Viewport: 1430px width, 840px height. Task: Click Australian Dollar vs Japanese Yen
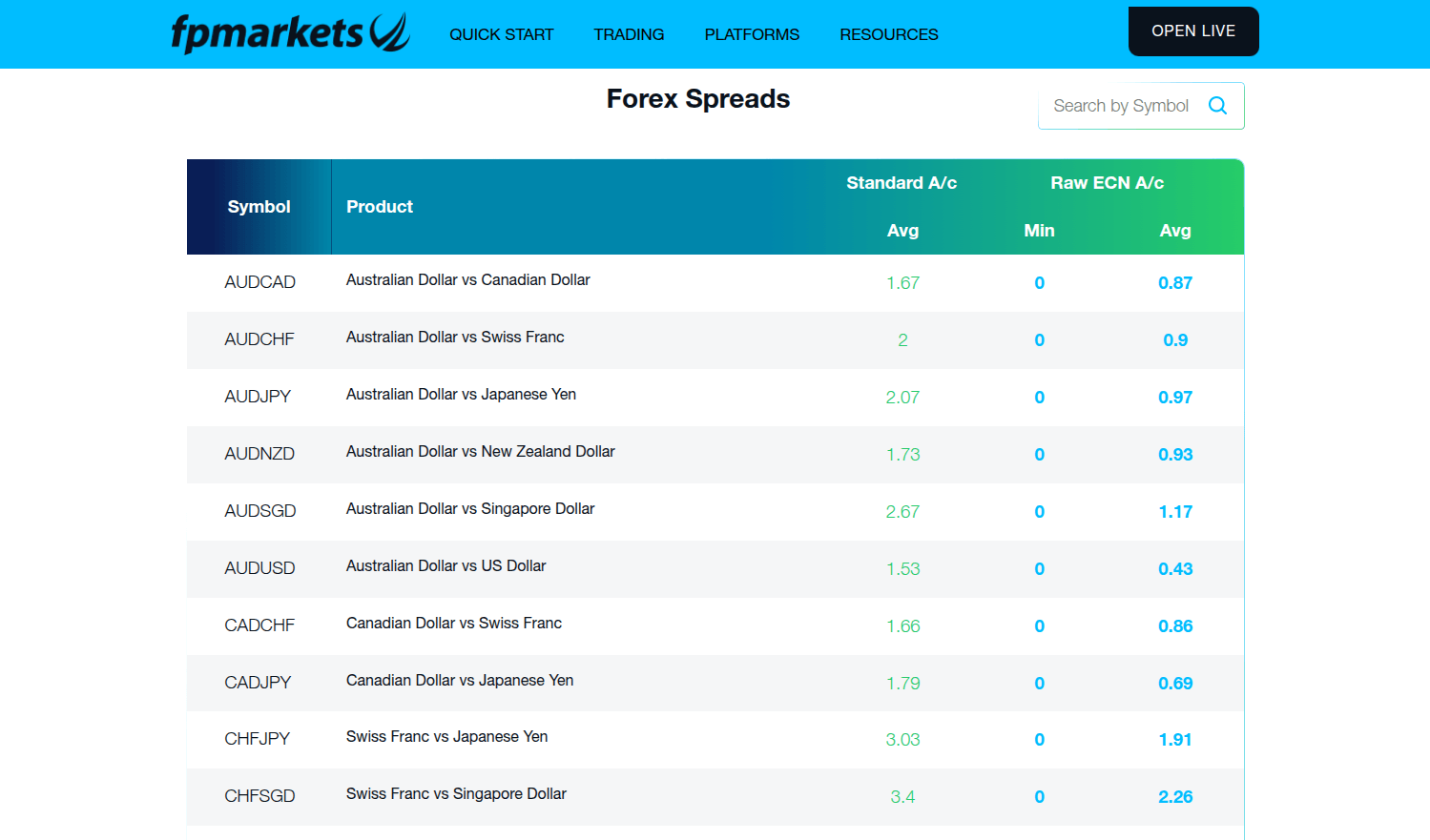(461, 394)
